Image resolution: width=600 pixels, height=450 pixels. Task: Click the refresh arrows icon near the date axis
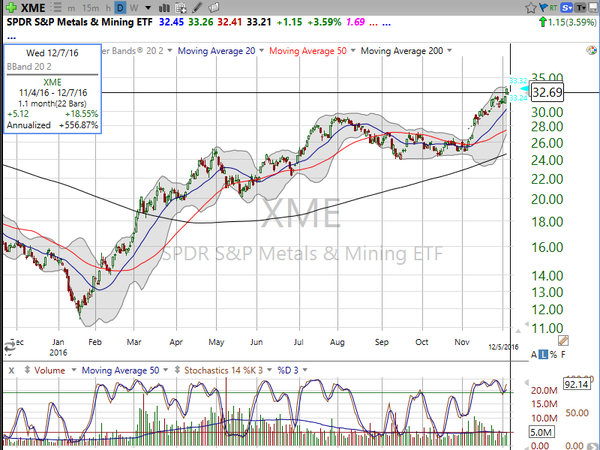pyautogui.click(x=9, y=346)
